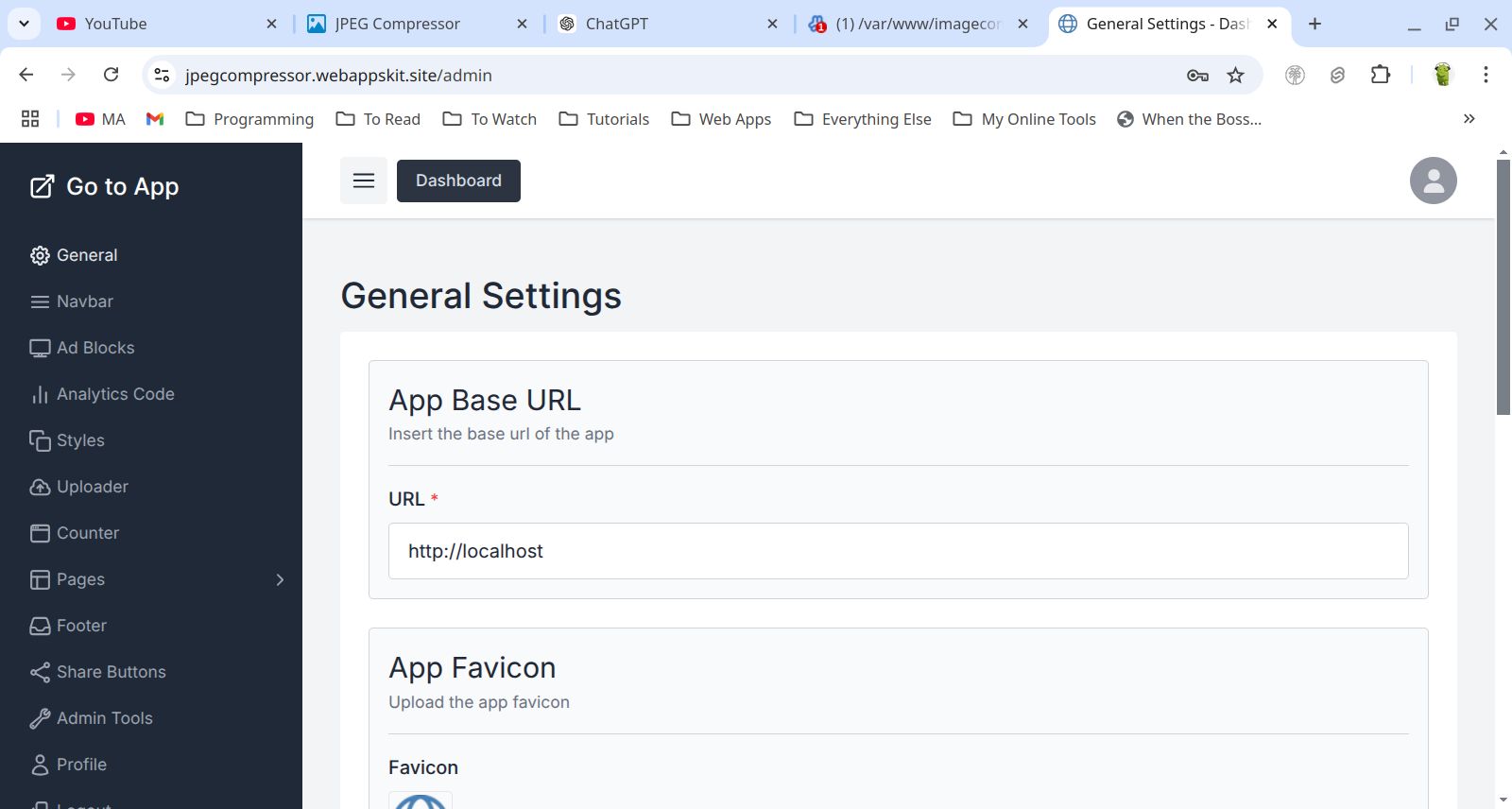1512x809 pixels.
Task: Click the favicon globe thumbnail
Action: pos(421,801)
